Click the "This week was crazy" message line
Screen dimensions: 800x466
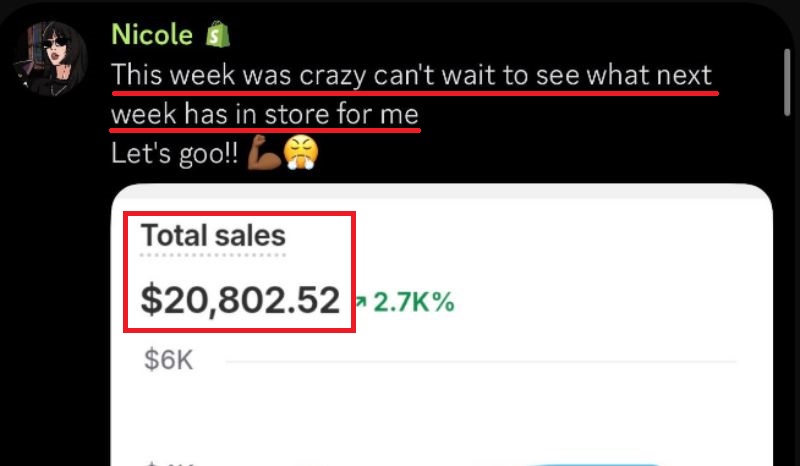(412, 76)
